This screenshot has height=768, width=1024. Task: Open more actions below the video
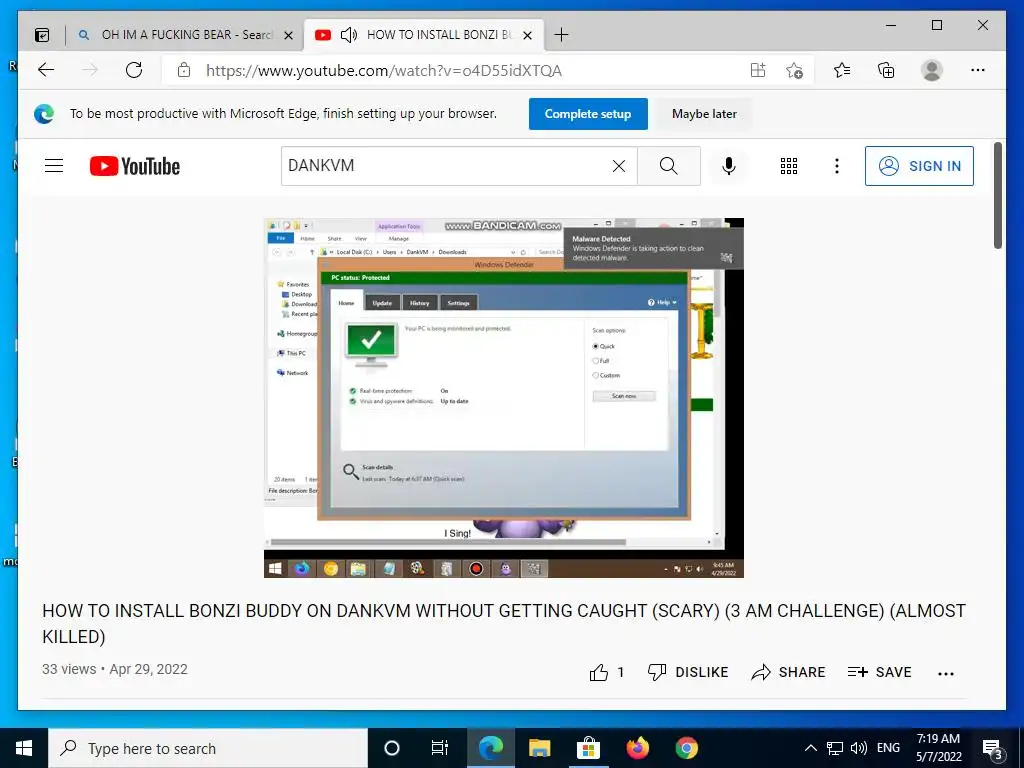[x=946, y=673]
